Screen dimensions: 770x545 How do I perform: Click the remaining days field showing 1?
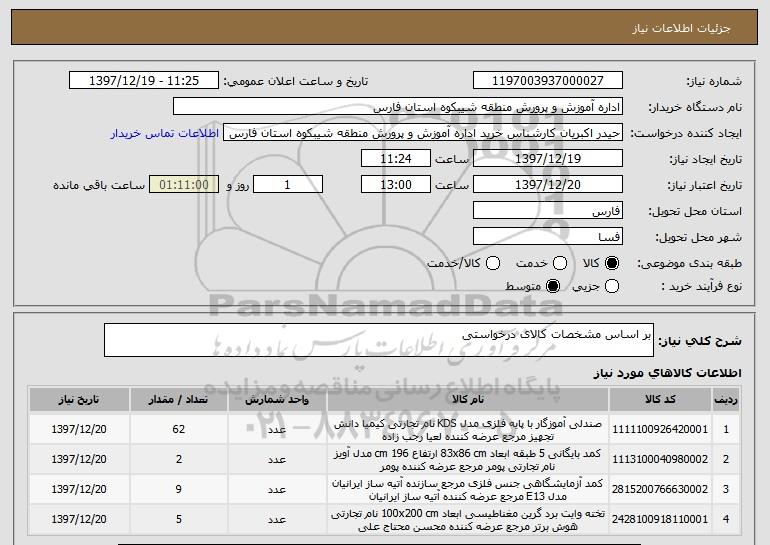[x=288, y=185]
